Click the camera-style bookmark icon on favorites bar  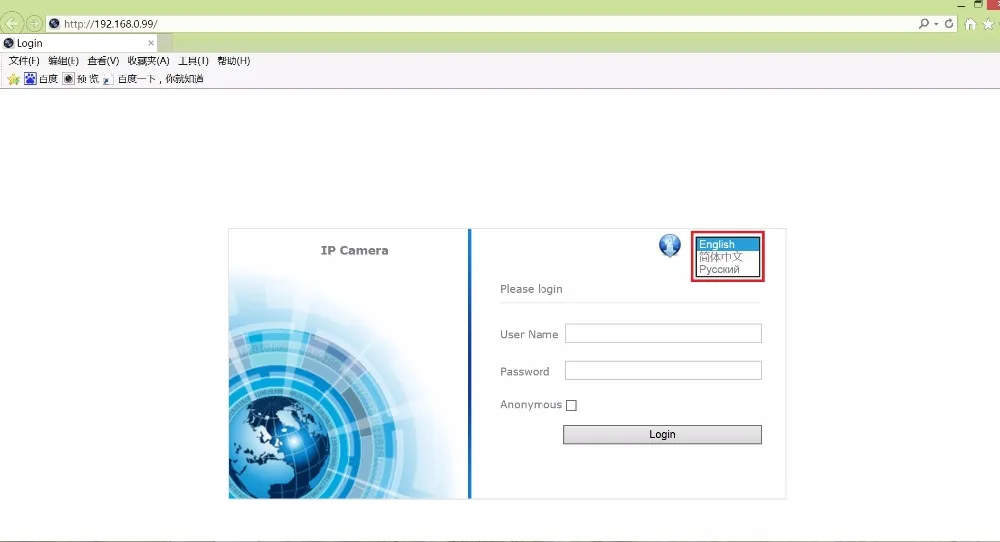pyautogui.click(x=68, y=78)
